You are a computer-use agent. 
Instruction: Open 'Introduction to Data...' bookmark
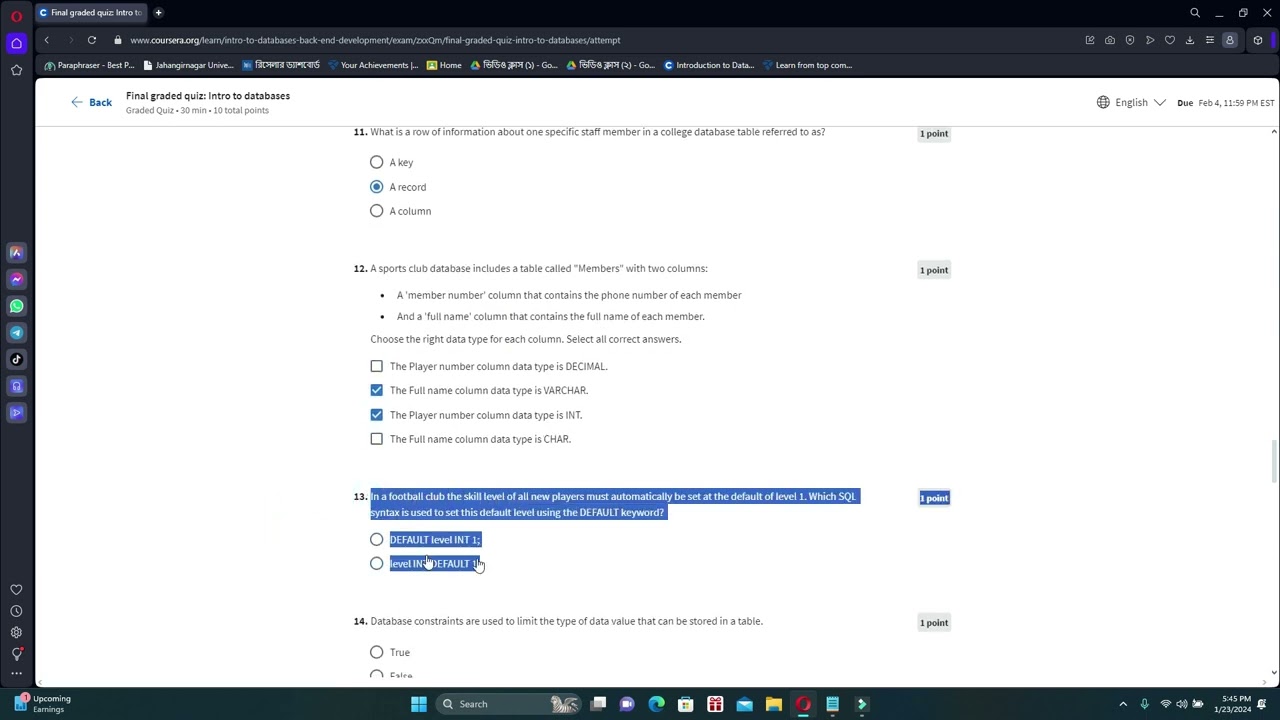pyautogui.click(x=709, y=65)
